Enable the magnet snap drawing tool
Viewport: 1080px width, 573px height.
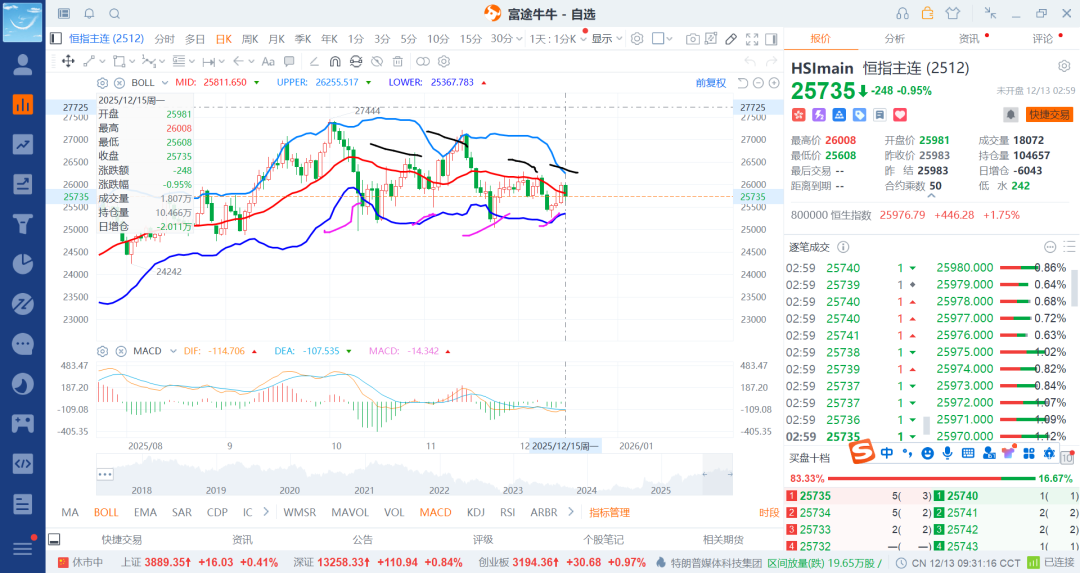pos(335,61)
